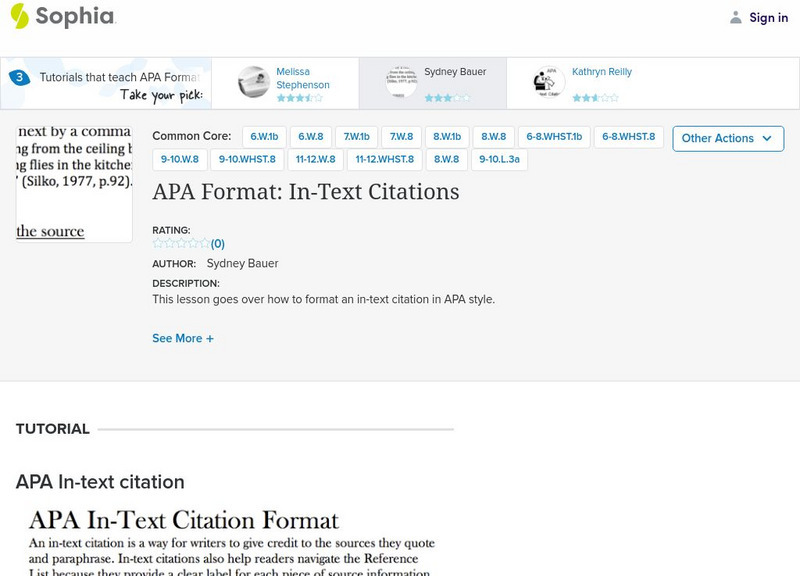Select the 6-8.WHST.1b standard tag
The image size is (800, 576).
554,137
